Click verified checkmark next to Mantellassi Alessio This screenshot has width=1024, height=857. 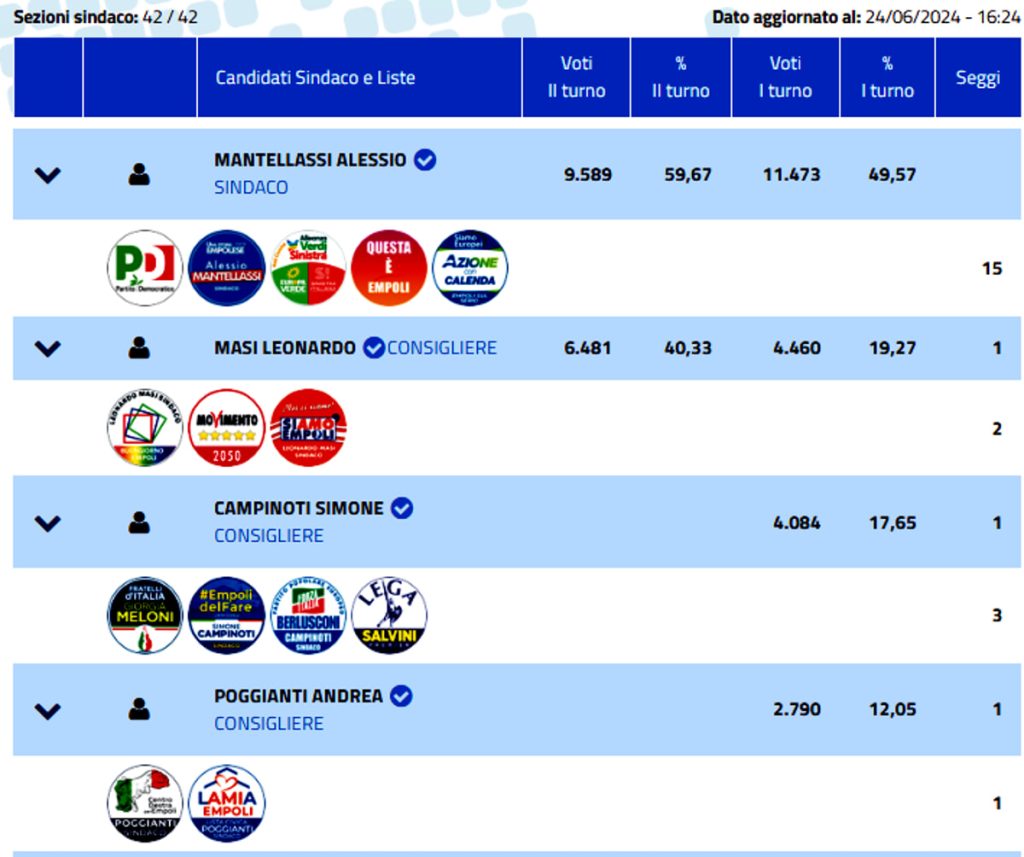425,159
